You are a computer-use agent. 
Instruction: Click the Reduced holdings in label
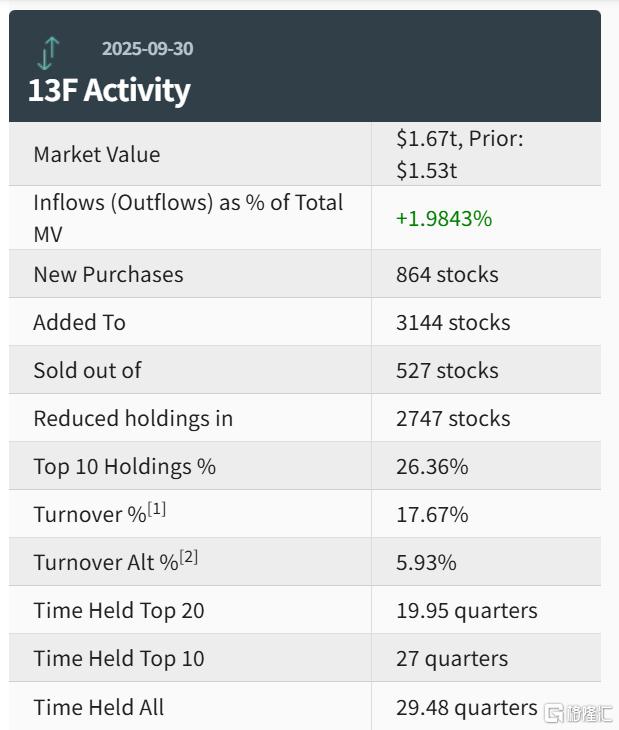(x=133, y=418)
